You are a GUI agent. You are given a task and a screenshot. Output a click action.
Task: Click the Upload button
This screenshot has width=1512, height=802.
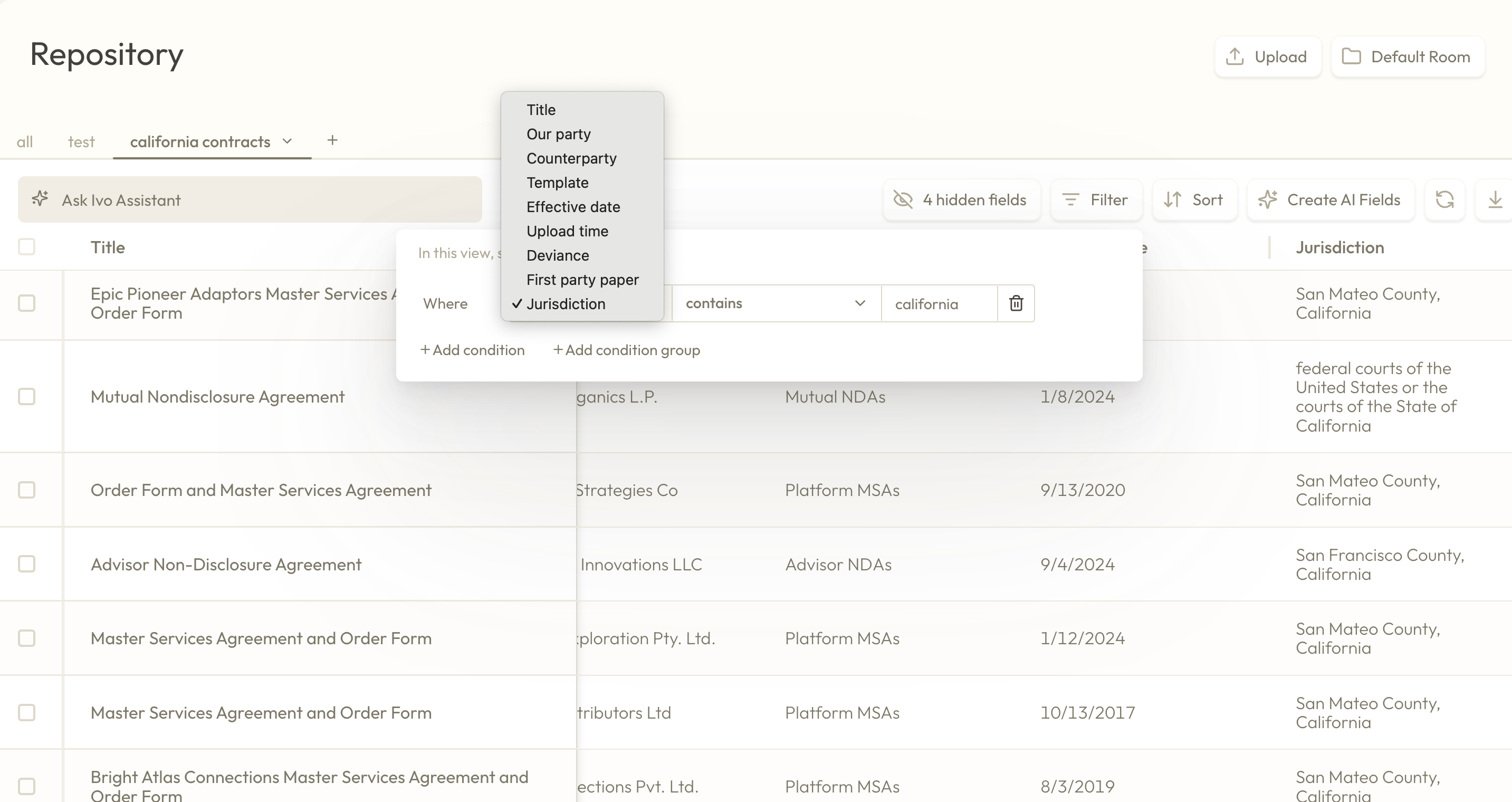1268,56
